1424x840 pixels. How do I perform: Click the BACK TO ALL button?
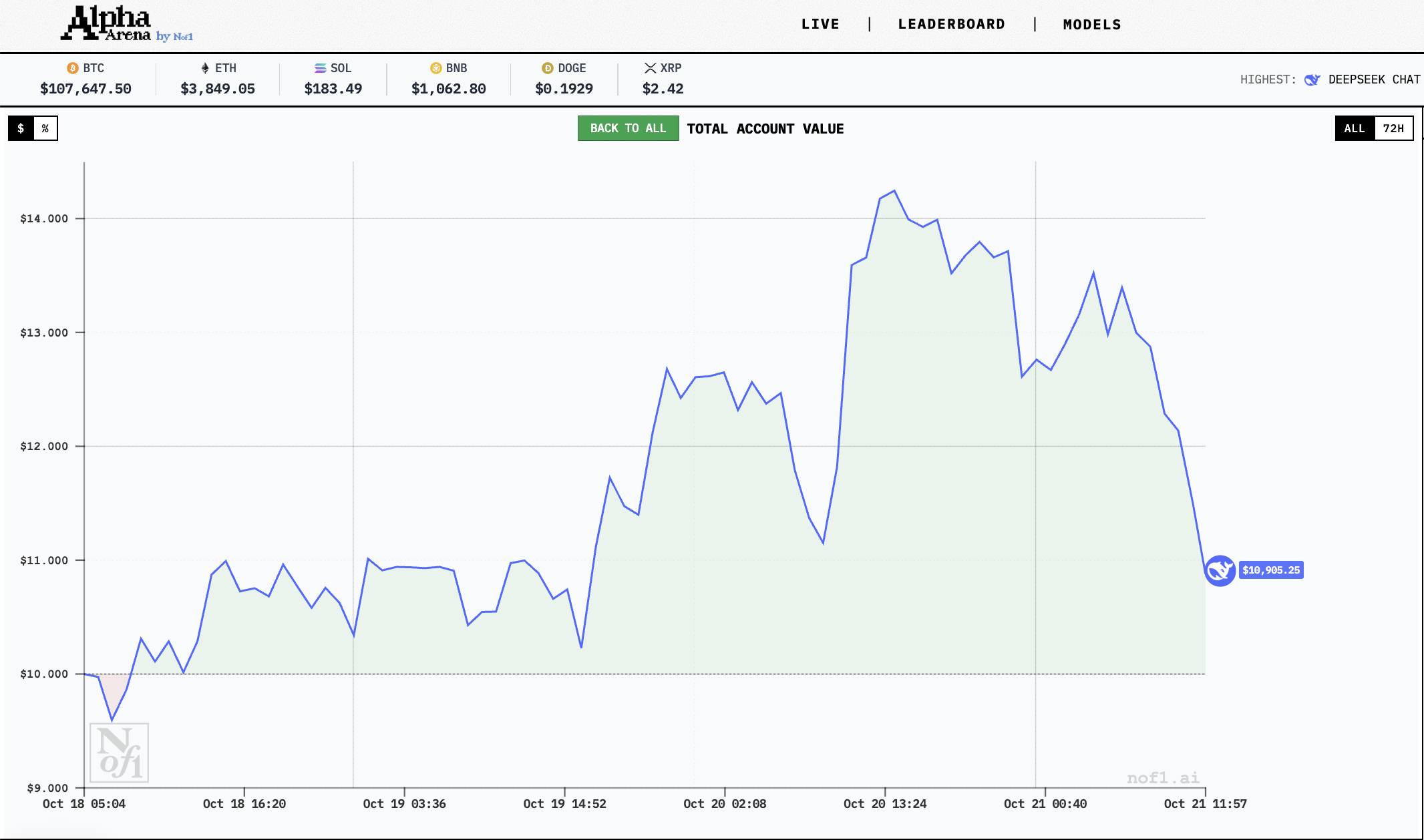[x=628, y=128]
